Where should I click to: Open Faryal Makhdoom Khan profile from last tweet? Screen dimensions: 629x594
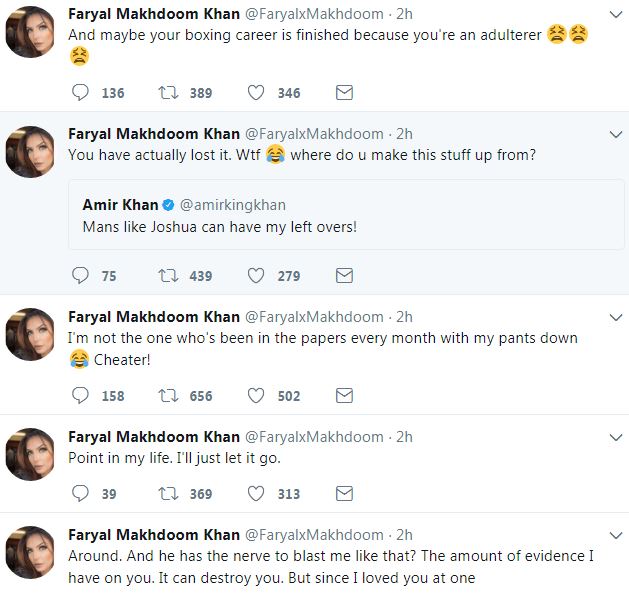[153, 534]
